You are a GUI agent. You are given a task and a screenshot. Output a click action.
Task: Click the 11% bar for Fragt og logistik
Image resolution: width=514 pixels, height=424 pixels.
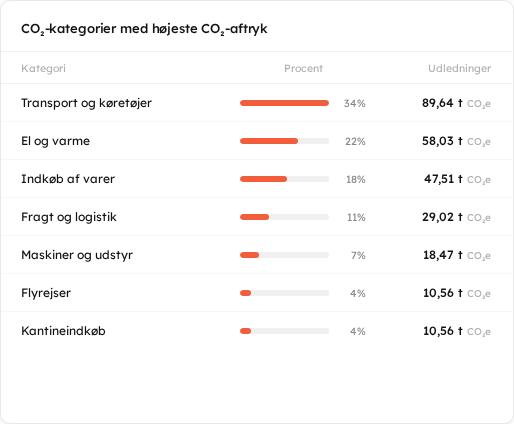click(x=284, y=217)
